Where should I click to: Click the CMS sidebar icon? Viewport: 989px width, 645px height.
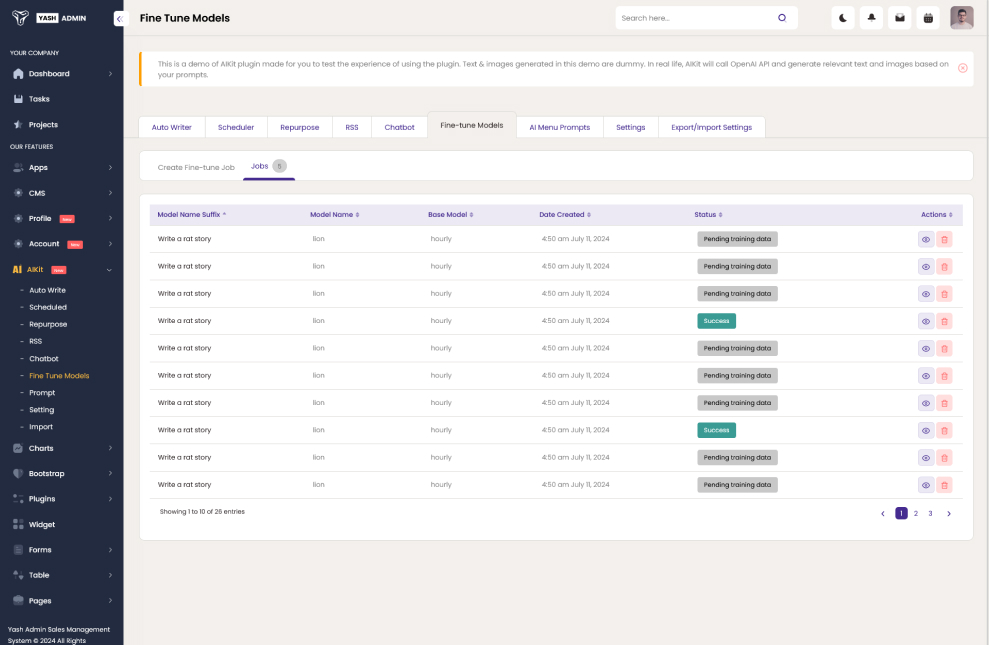tap(18, 193)
